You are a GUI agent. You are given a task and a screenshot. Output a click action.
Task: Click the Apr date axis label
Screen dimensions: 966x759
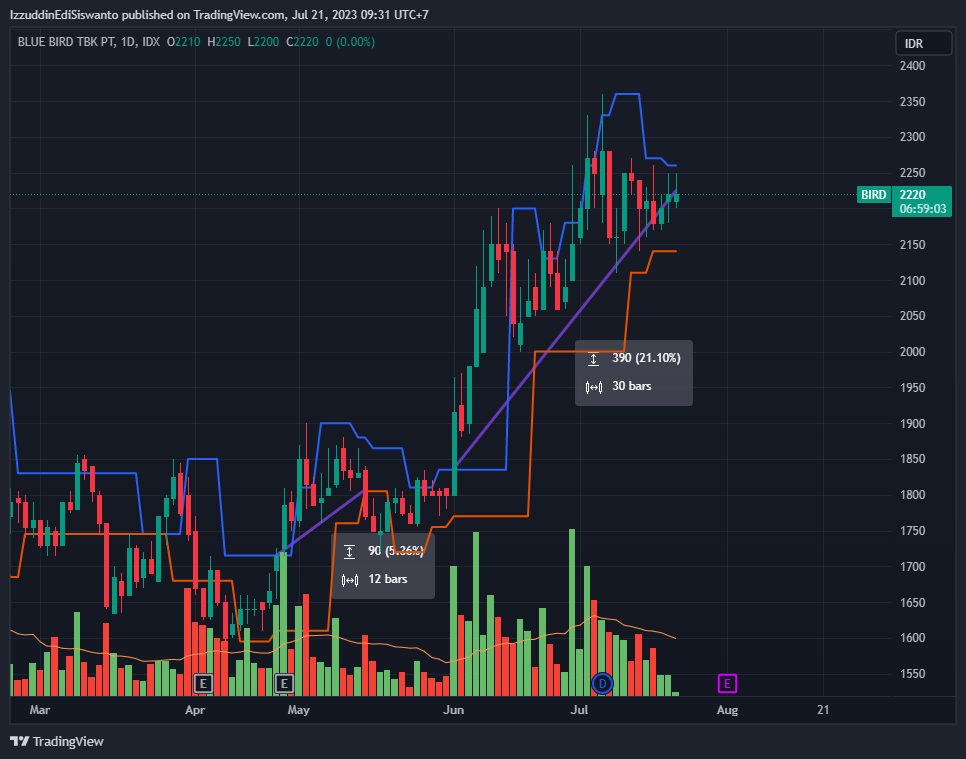coord(195,710)
